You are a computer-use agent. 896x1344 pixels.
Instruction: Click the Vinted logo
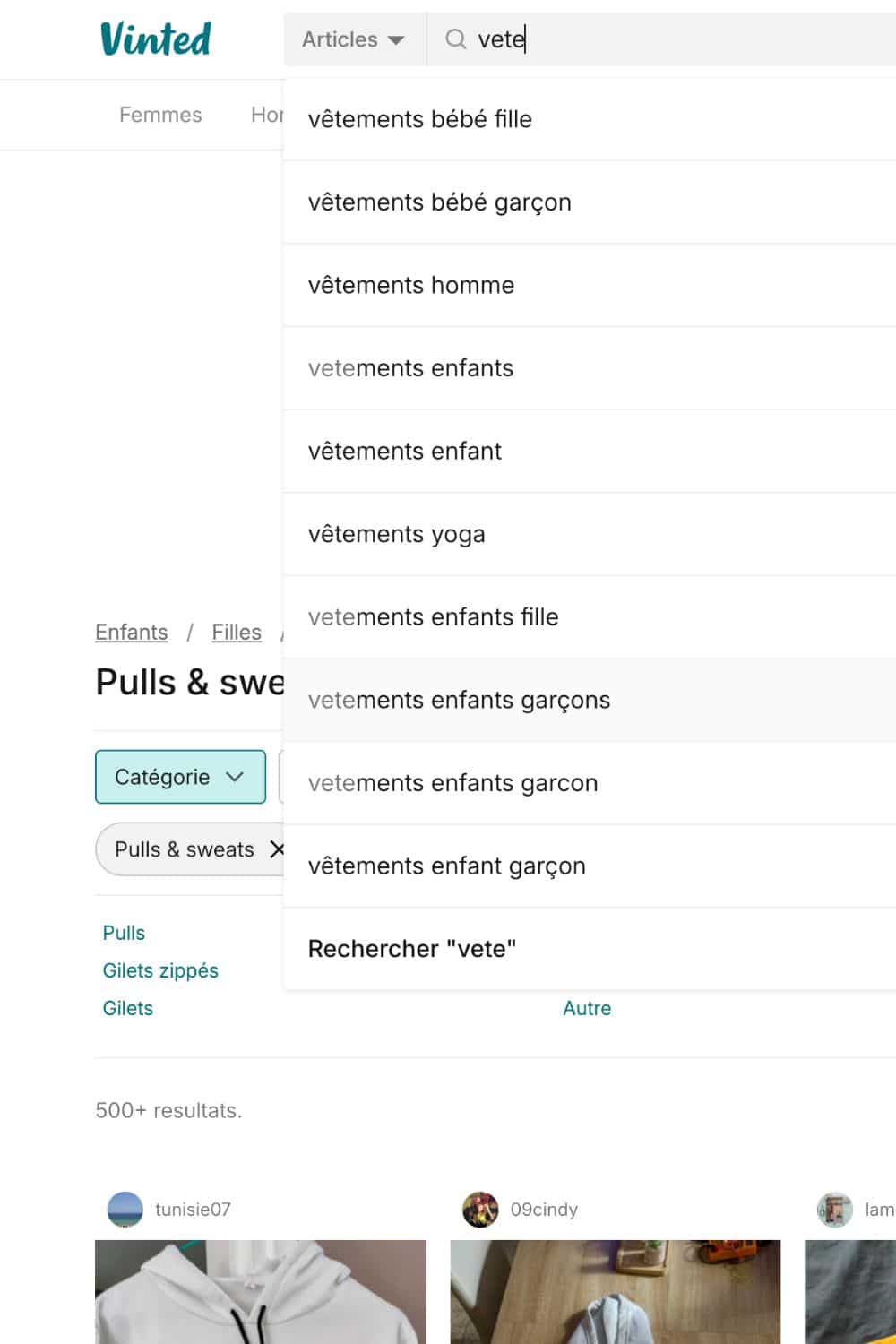(156, 39)
